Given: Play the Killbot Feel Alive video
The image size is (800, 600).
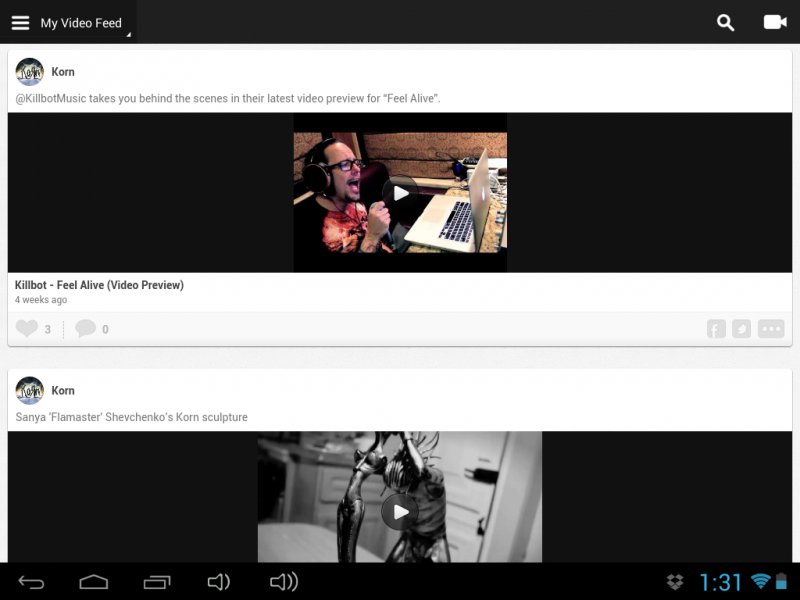Looking at the screenshot, I should 401,193.
